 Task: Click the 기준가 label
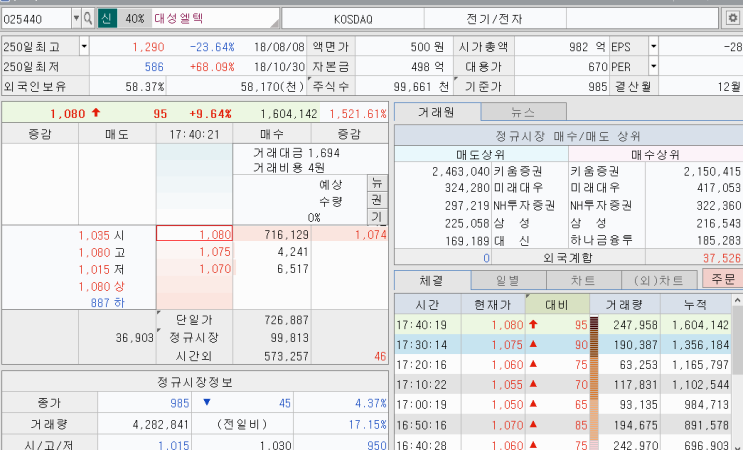(x=483, y=86)
